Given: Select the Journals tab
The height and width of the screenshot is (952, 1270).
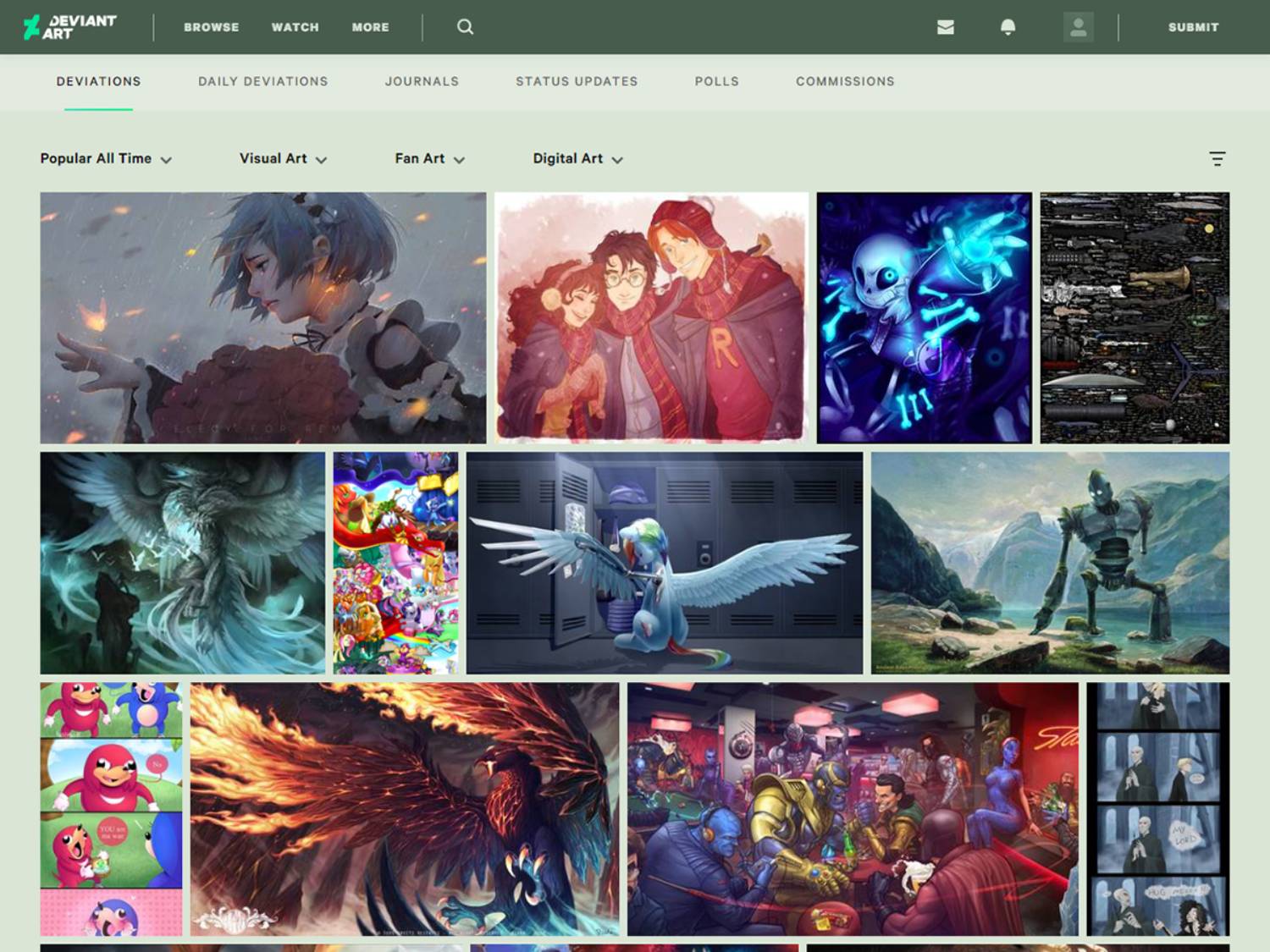Looking at the screenshot, I should 422,81.
